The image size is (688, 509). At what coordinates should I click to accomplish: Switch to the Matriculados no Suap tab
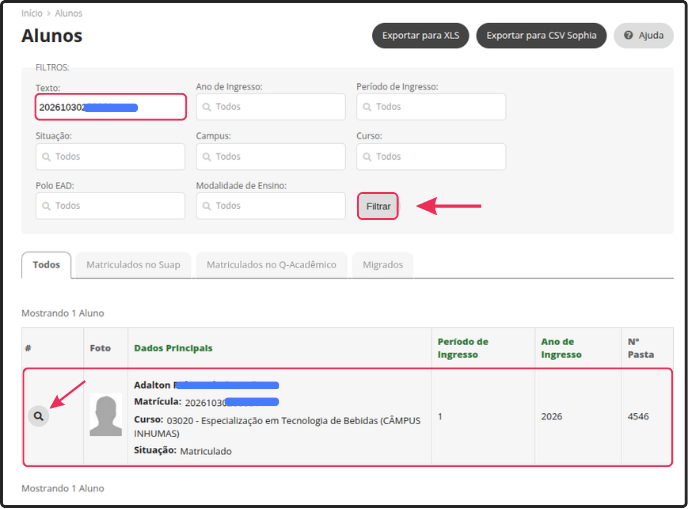[133, 265]
